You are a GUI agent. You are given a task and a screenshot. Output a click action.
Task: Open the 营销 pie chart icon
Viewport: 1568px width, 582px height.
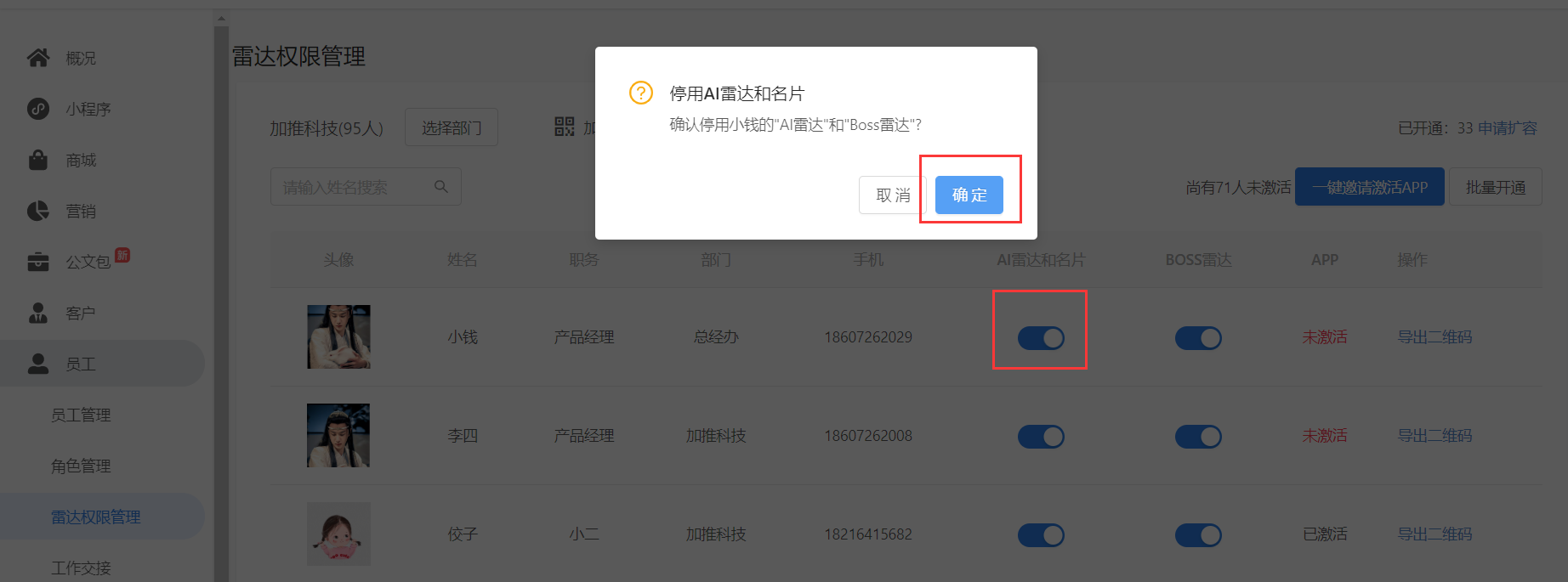click(38, 211)
